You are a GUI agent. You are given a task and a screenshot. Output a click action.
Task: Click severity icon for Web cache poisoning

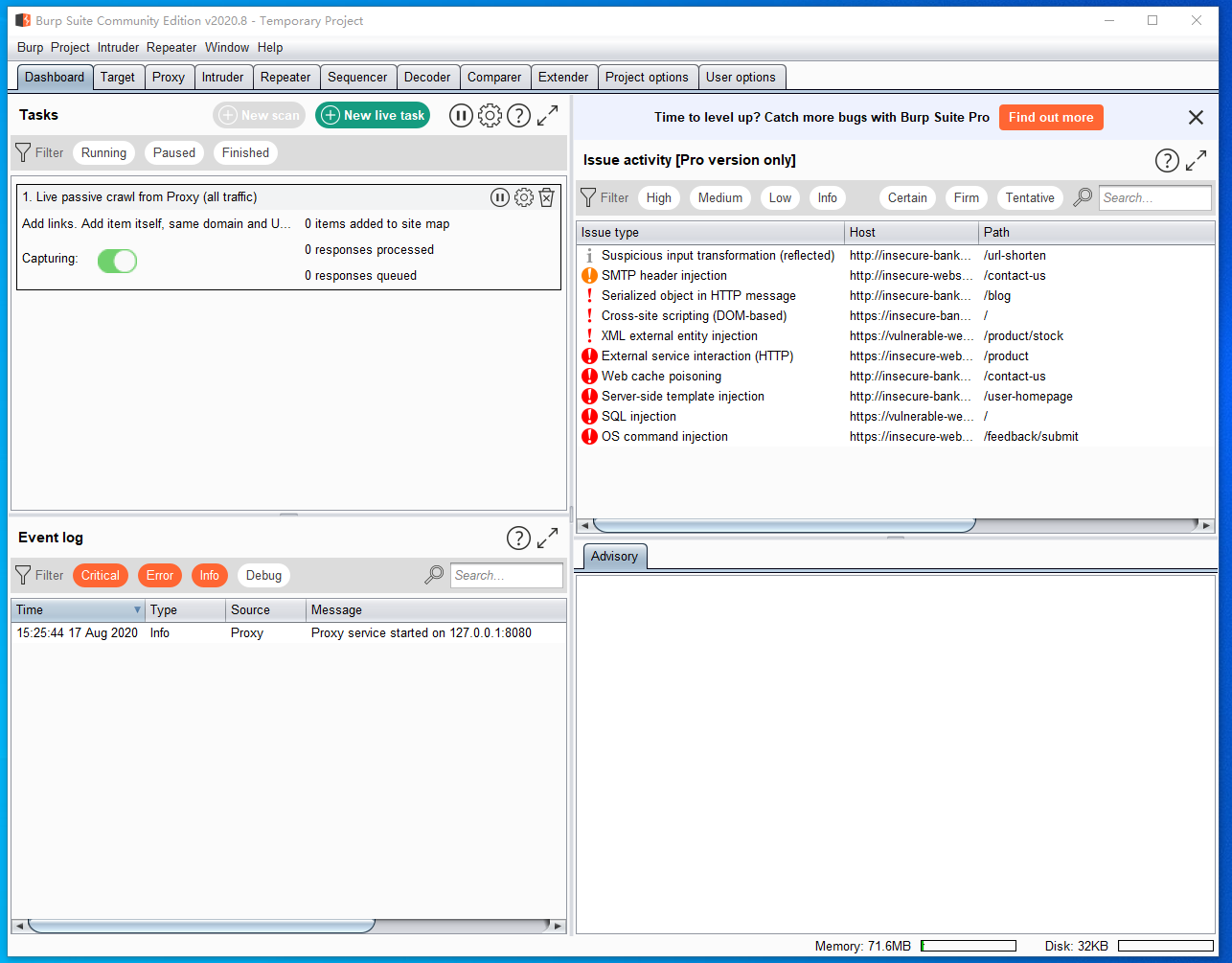[x=589, y=377]
